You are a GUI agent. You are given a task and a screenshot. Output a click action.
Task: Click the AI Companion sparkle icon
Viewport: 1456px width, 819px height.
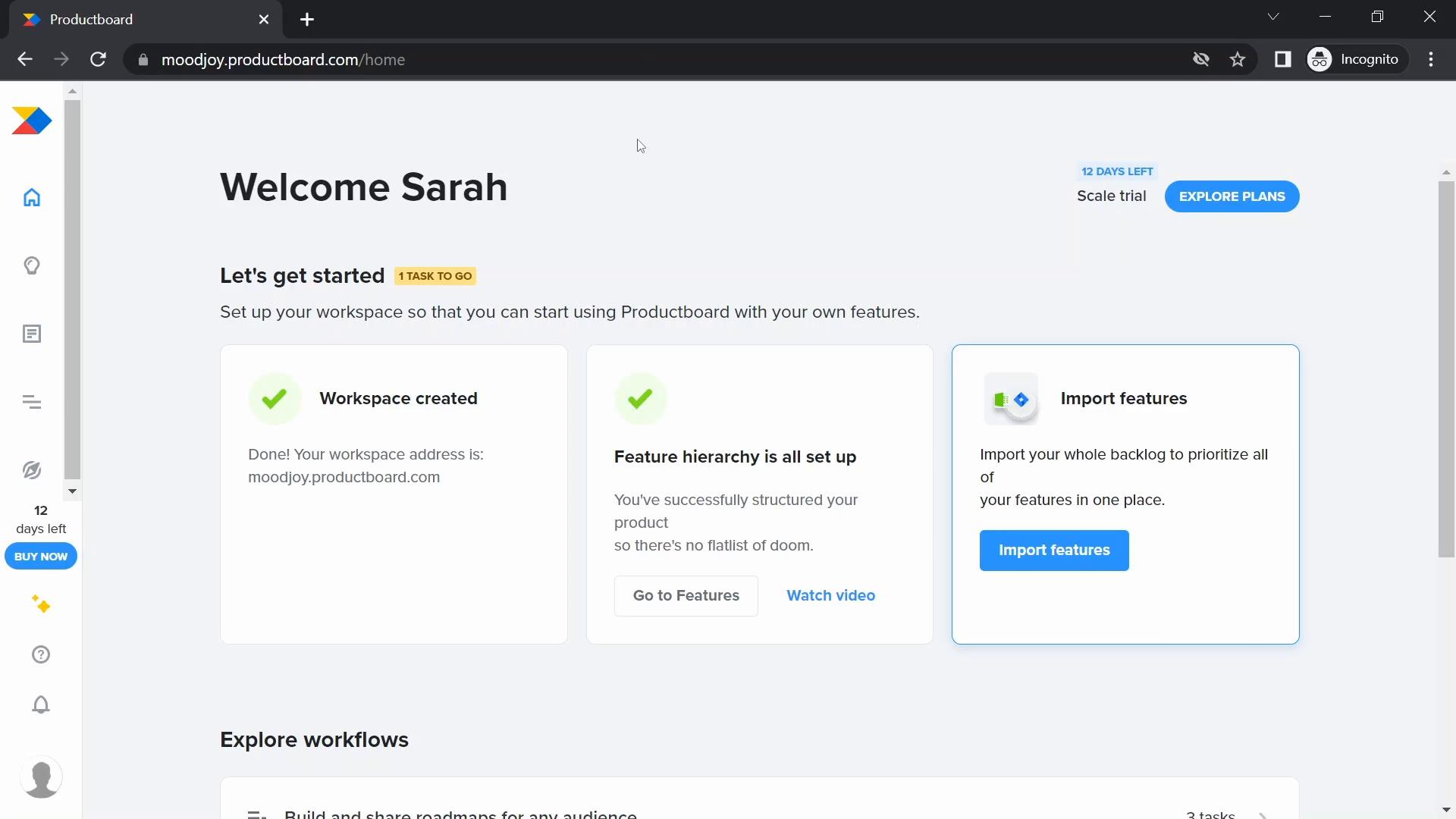(40, 605)
